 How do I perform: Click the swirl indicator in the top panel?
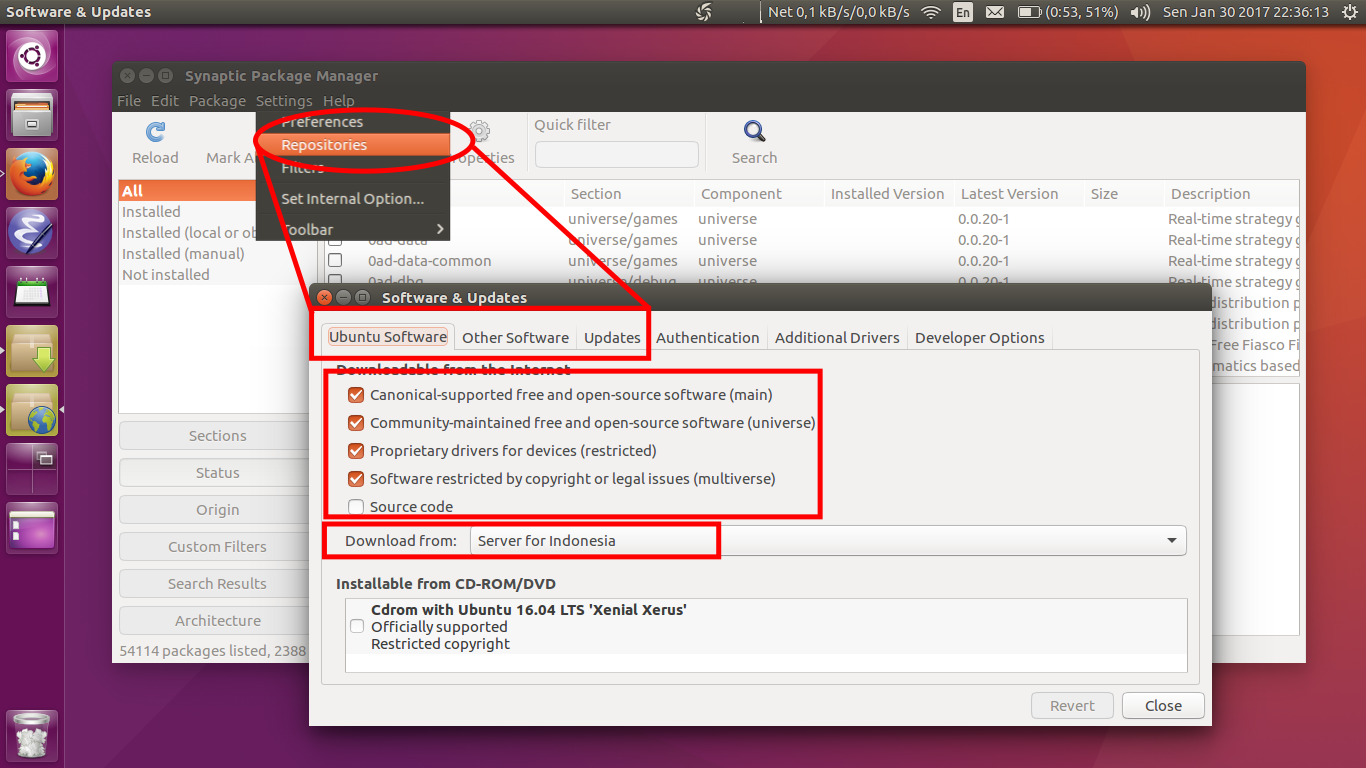coord(704,12)
